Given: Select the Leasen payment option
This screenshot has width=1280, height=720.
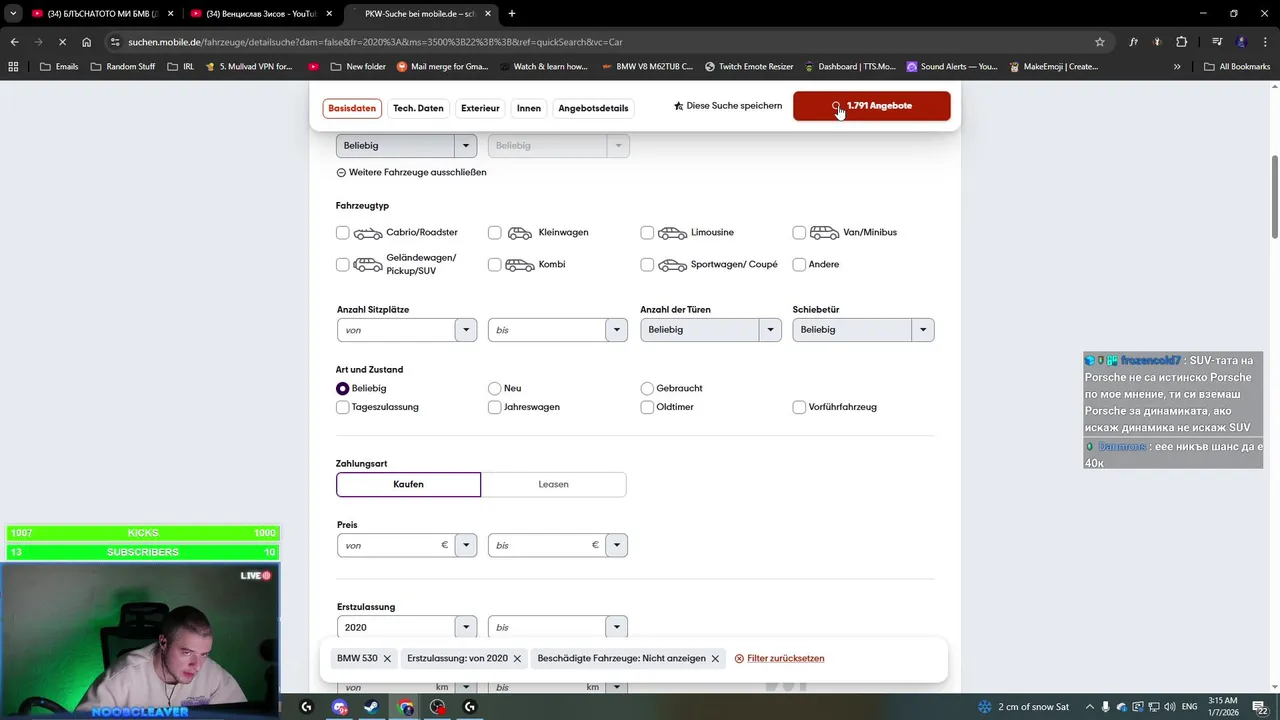Looking at the screenshot, I should [553, 484].
